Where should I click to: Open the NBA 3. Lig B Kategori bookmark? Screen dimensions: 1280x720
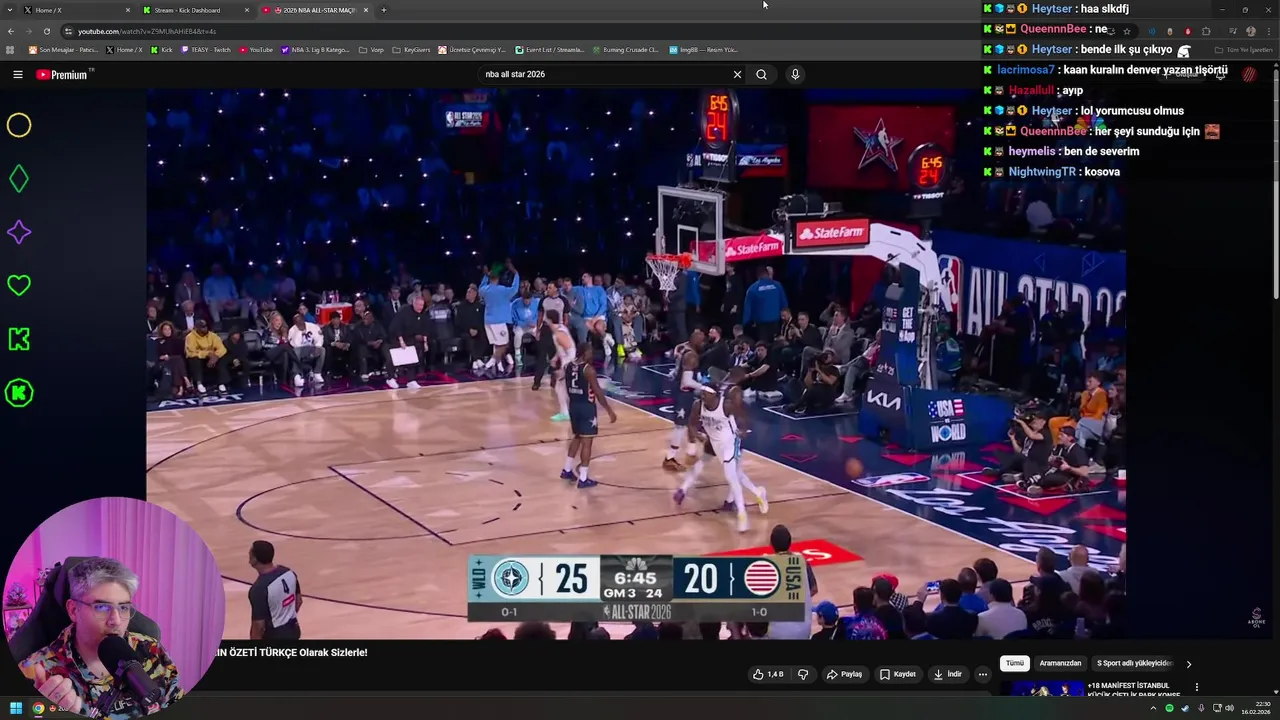coord(315,49)
